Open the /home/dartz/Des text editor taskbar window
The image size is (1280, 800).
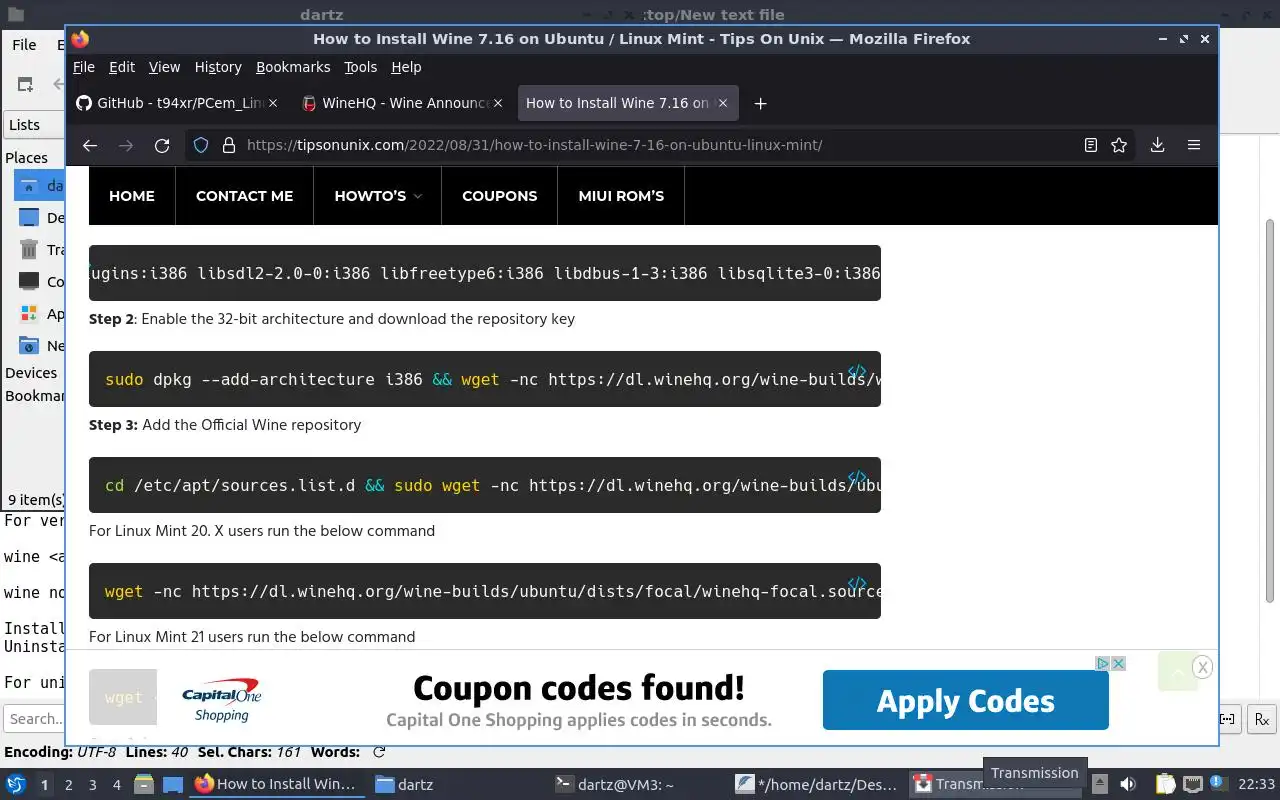coord(817,784)
